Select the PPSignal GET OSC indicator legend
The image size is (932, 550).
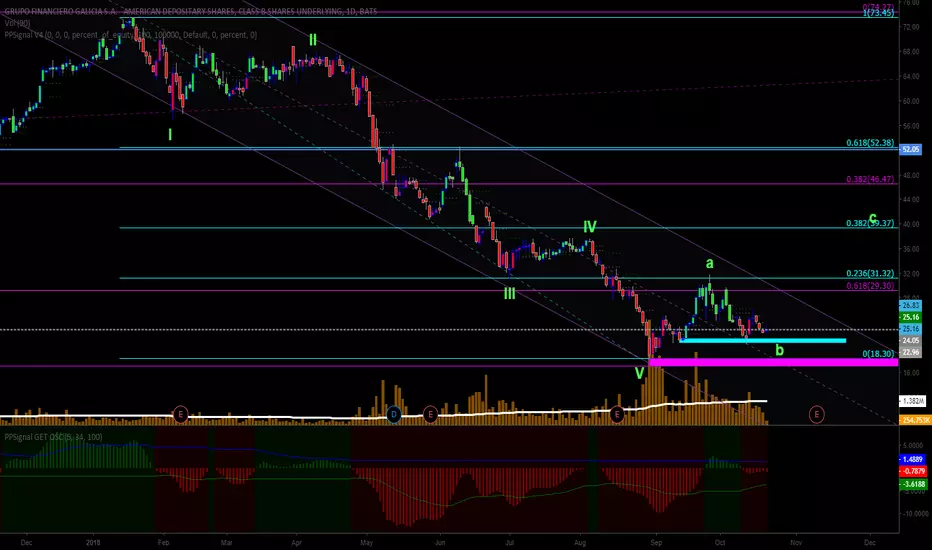pos(53,437)
